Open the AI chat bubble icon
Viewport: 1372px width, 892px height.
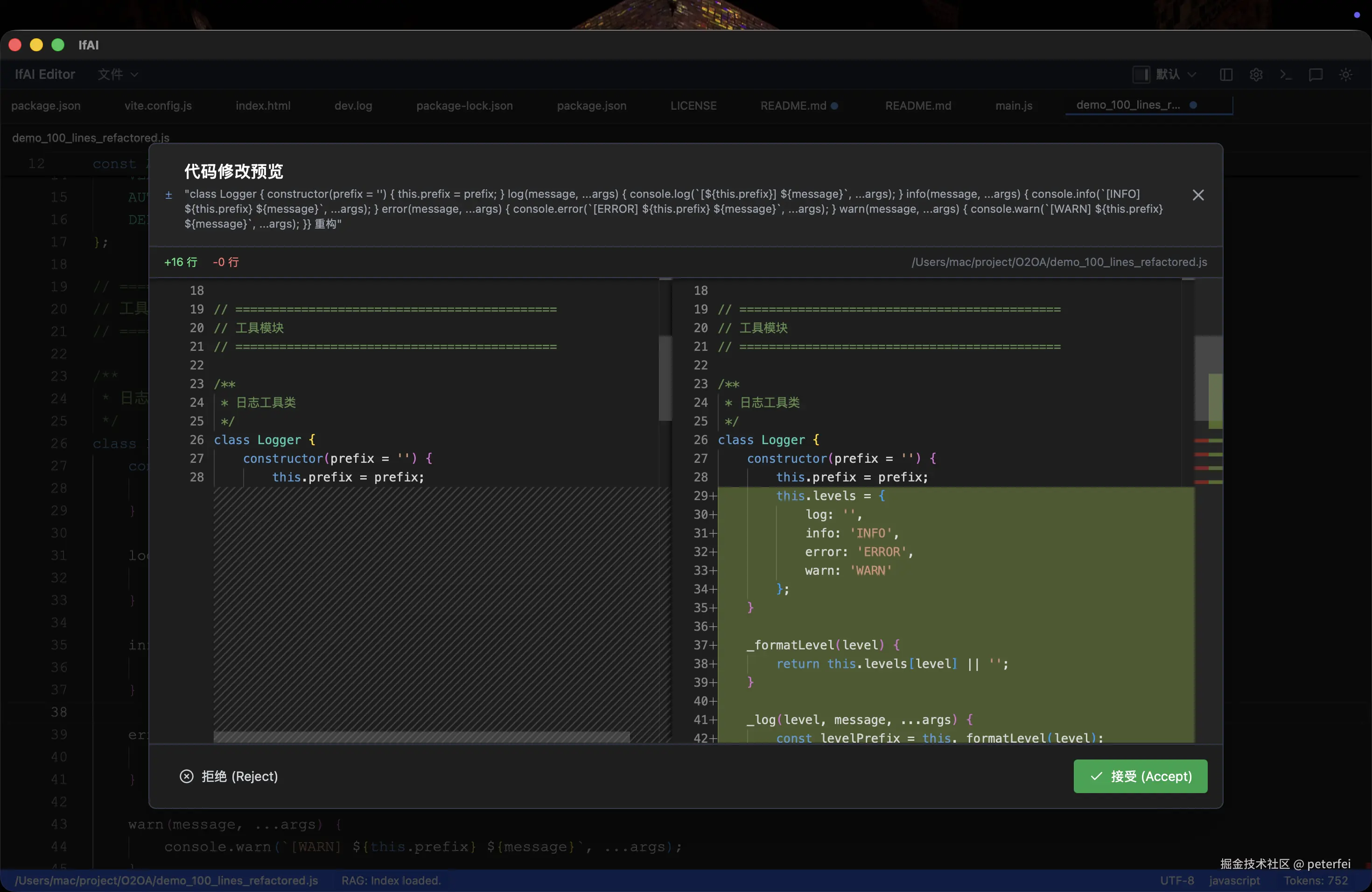click(1316, 75)
